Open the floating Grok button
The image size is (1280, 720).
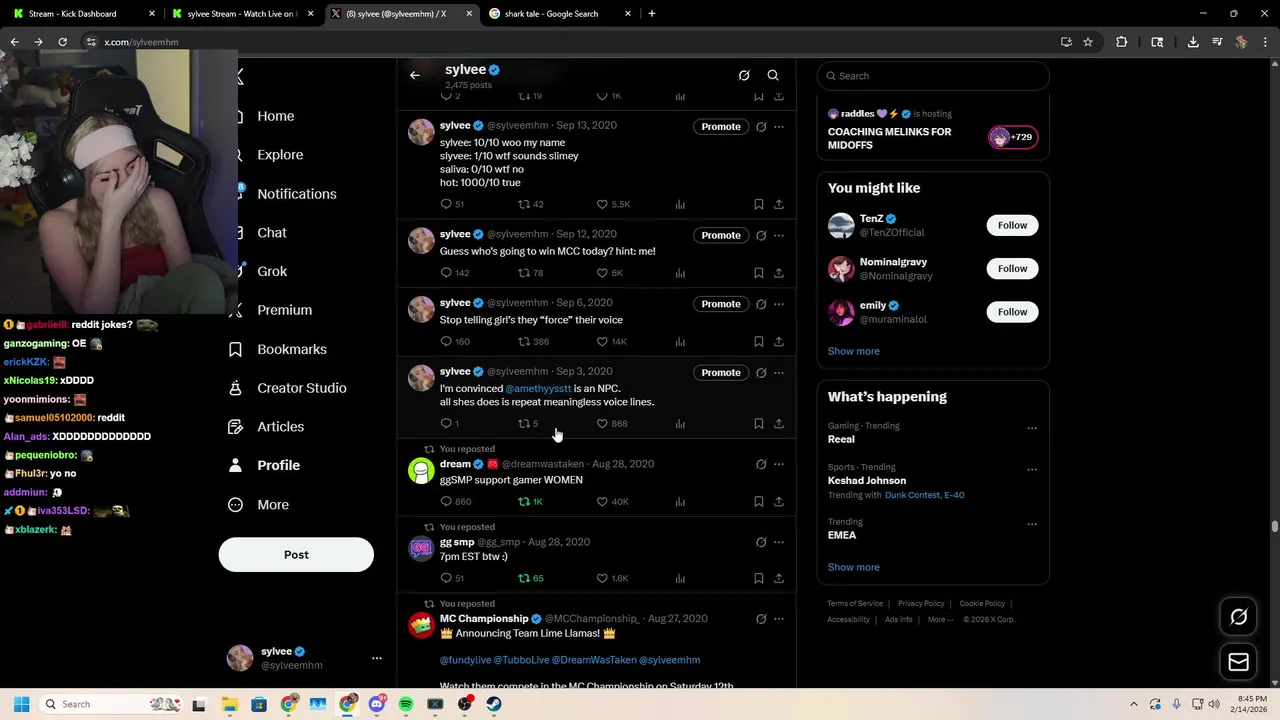1238,617
